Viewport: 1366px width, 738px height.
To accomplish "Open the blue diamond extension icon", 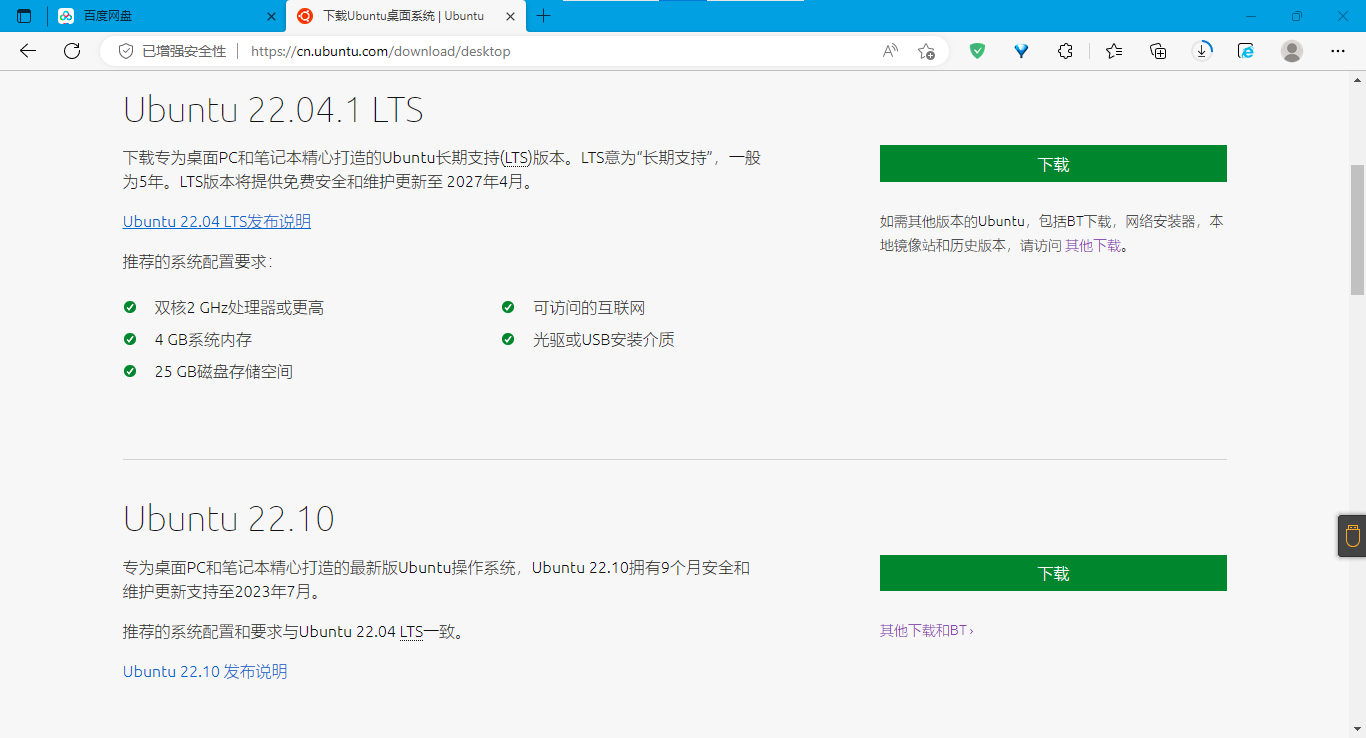I will [1021, 51].
